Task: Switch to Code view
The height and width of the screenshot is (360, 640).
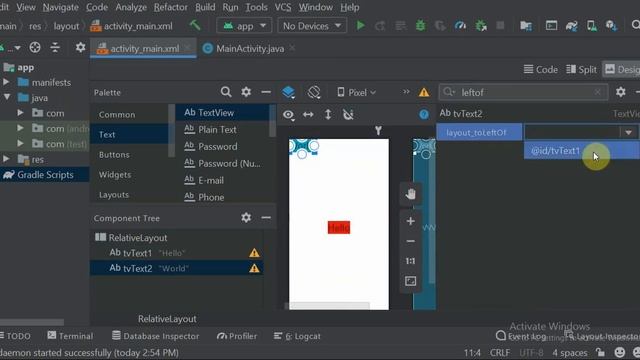Action: (x=540, y=69)
